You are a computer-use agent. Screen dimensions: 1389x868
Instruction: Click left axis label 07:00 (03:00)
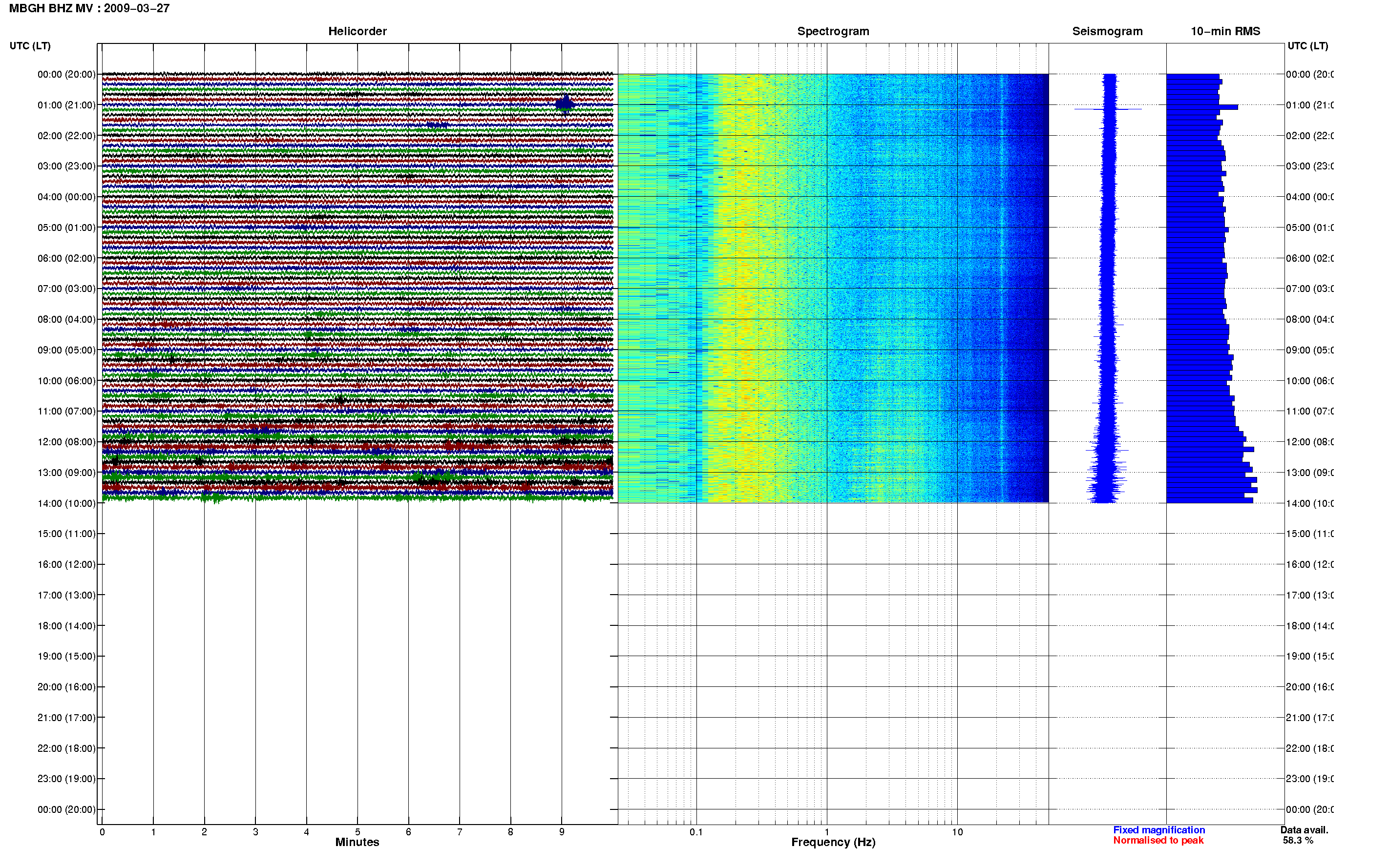tap(66, 289)
